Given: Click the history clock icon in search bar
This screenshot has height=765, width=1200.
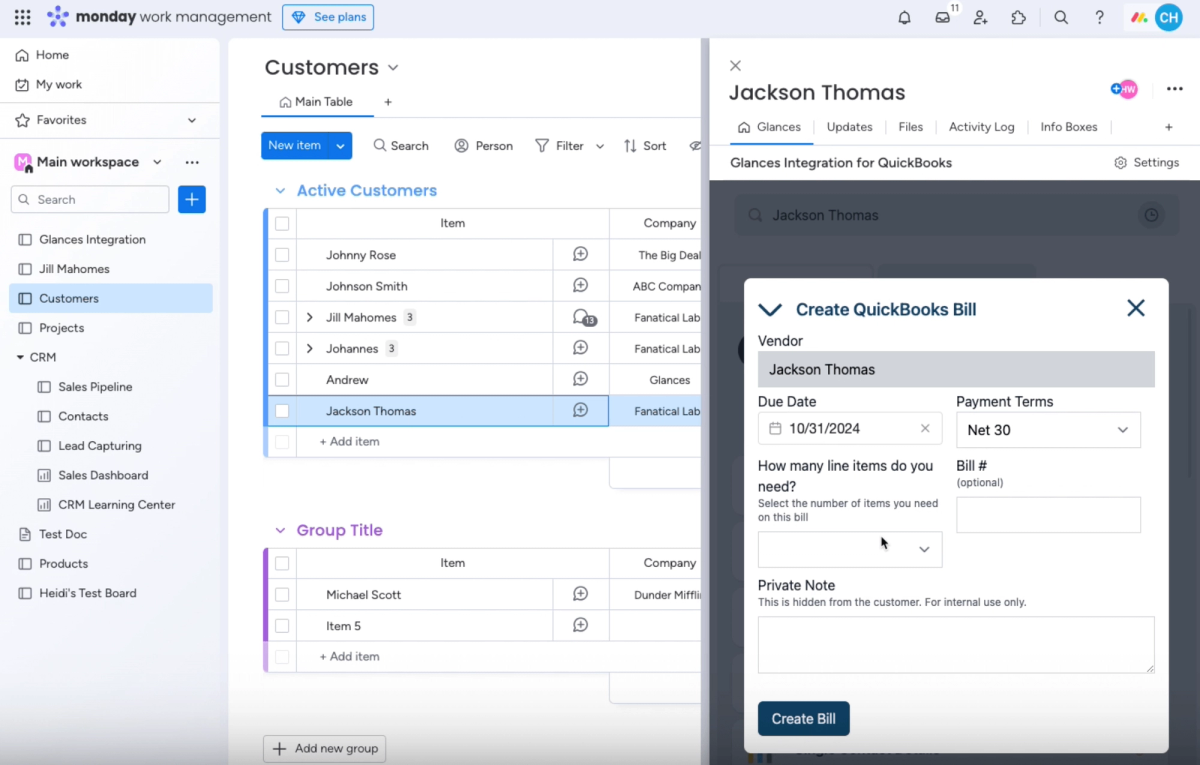Looking at the screenshot, I should coord(1151,215).
